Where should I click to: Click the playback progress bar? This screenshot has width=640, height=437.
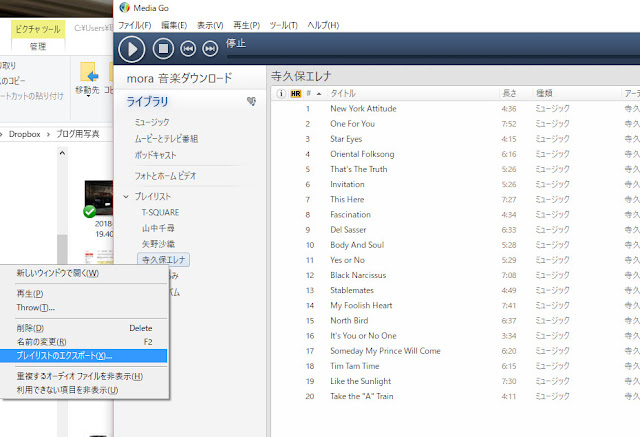click(433, 56)
